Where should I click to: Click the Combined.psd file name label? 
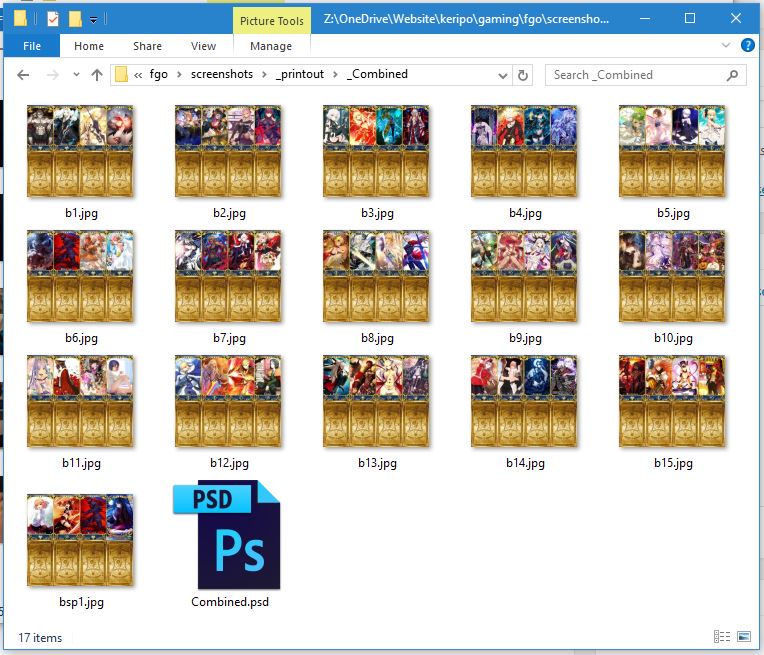tap(230, 602)
